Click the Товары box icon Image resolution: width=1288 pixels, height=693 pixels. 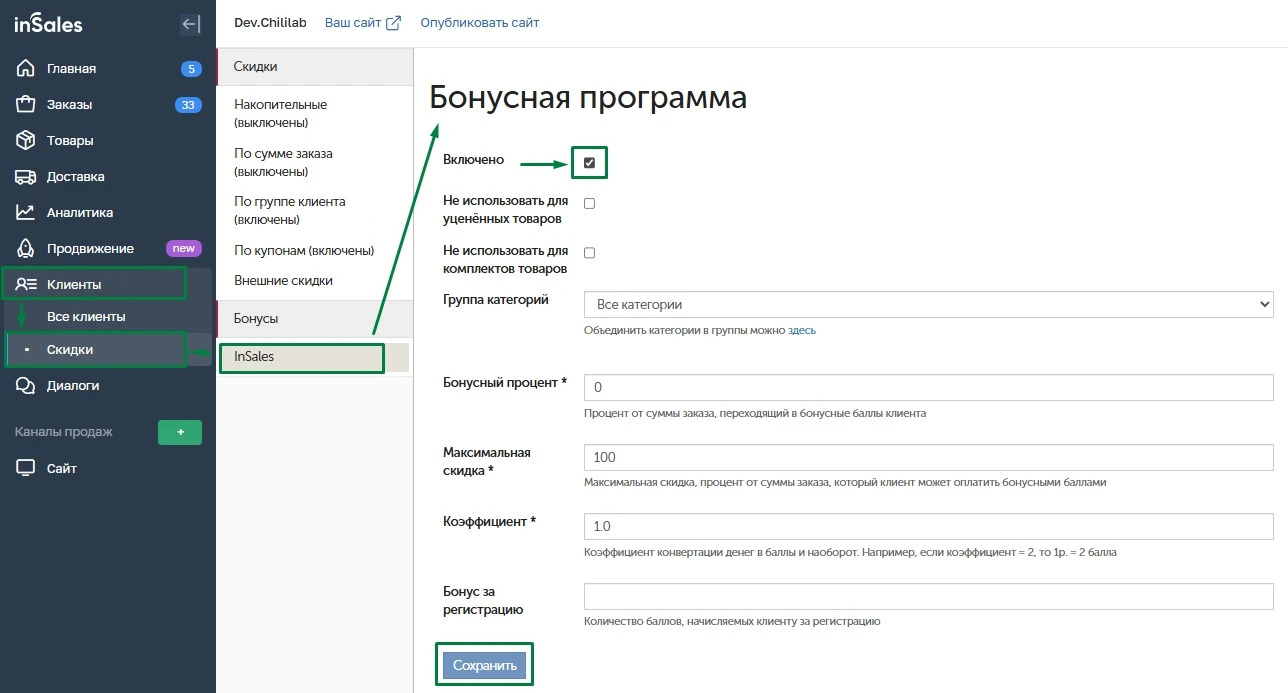coord(26,141)
